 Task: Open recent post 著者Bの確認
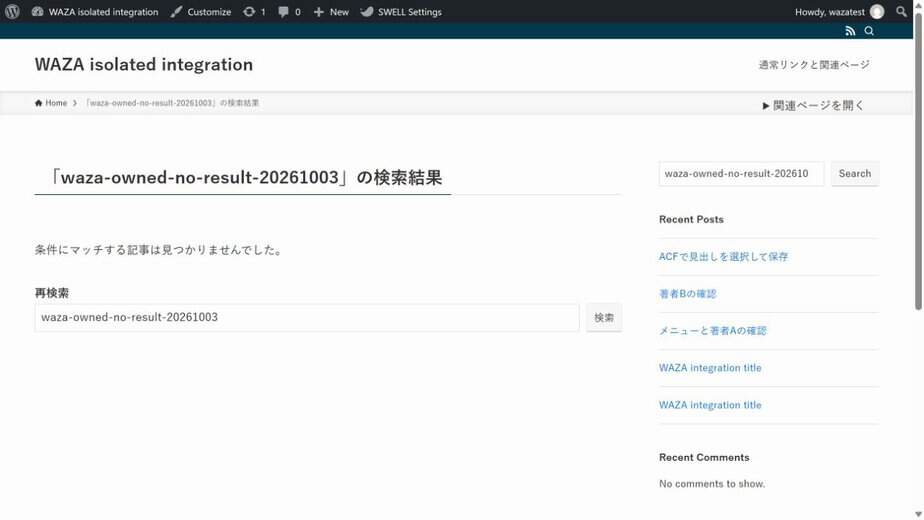687,294
